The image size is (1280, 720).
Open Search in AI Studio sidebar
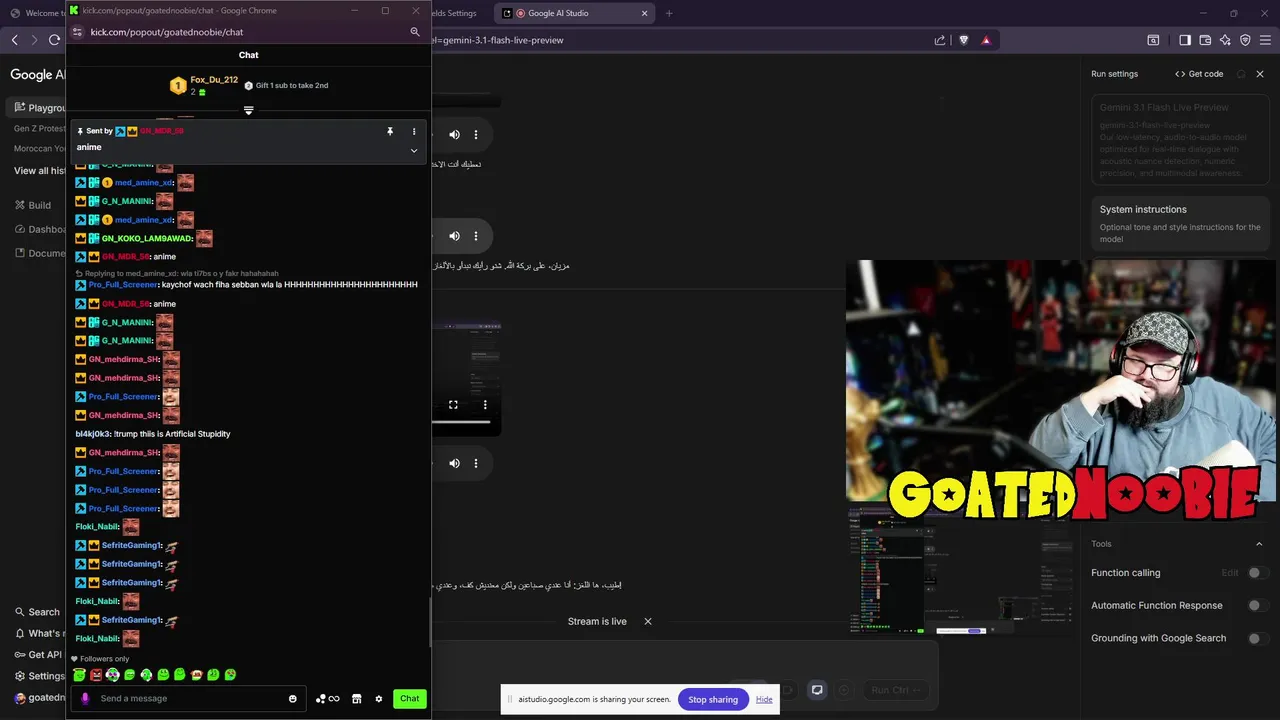coord(37,612)
